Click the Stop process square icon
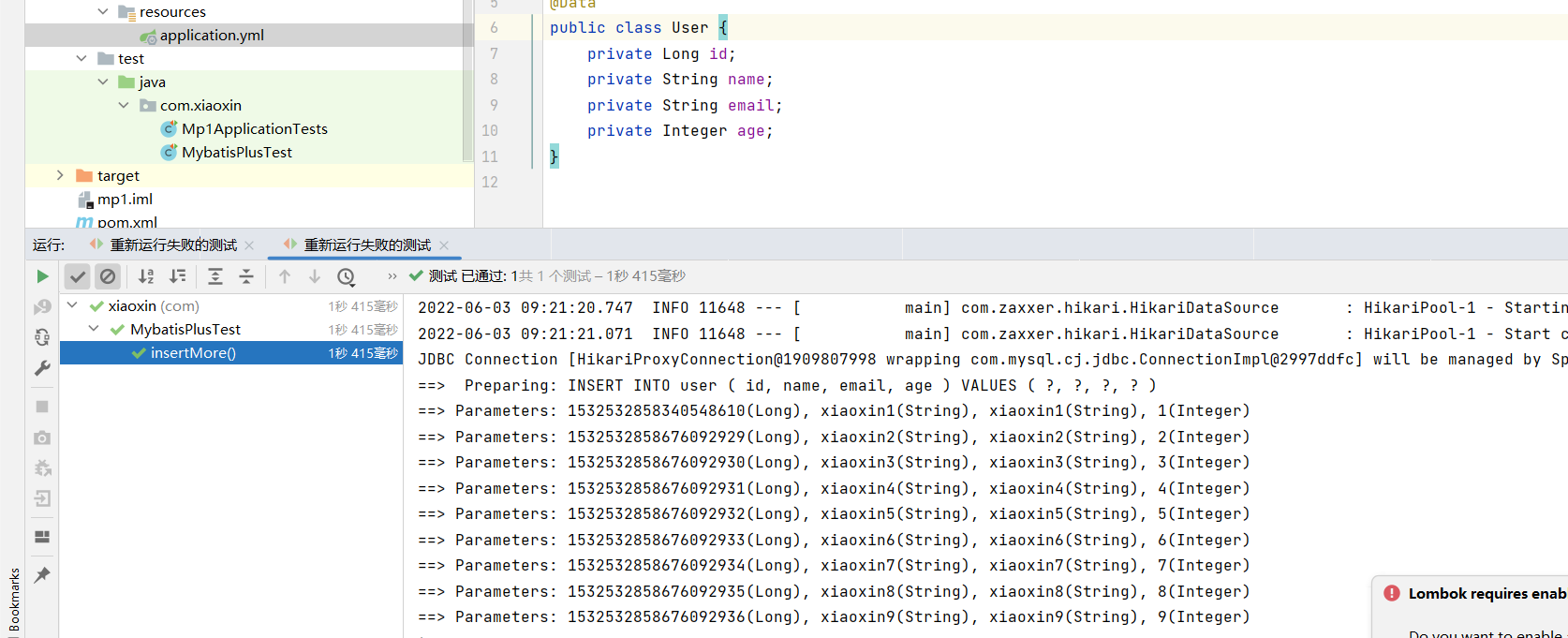 42,407
